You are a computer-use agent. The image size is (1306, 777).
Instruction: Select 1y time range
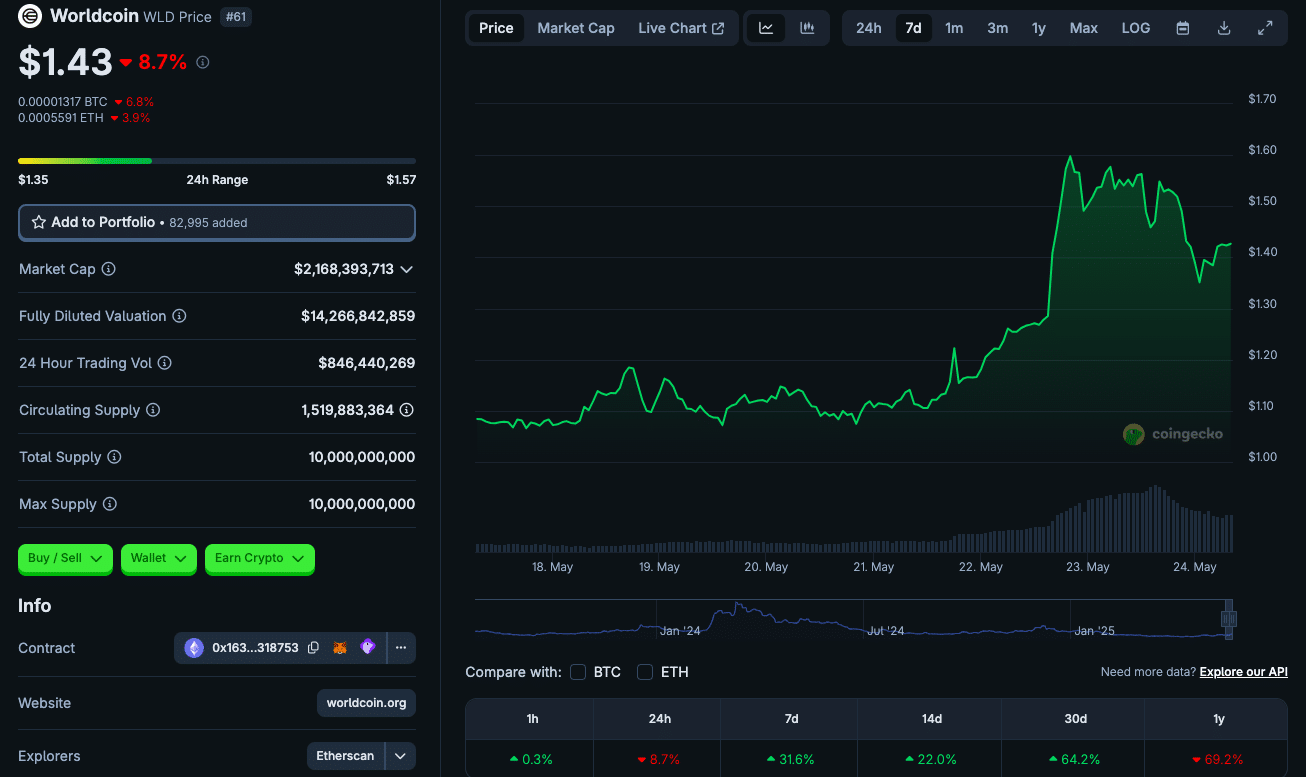pos(1039,28)
